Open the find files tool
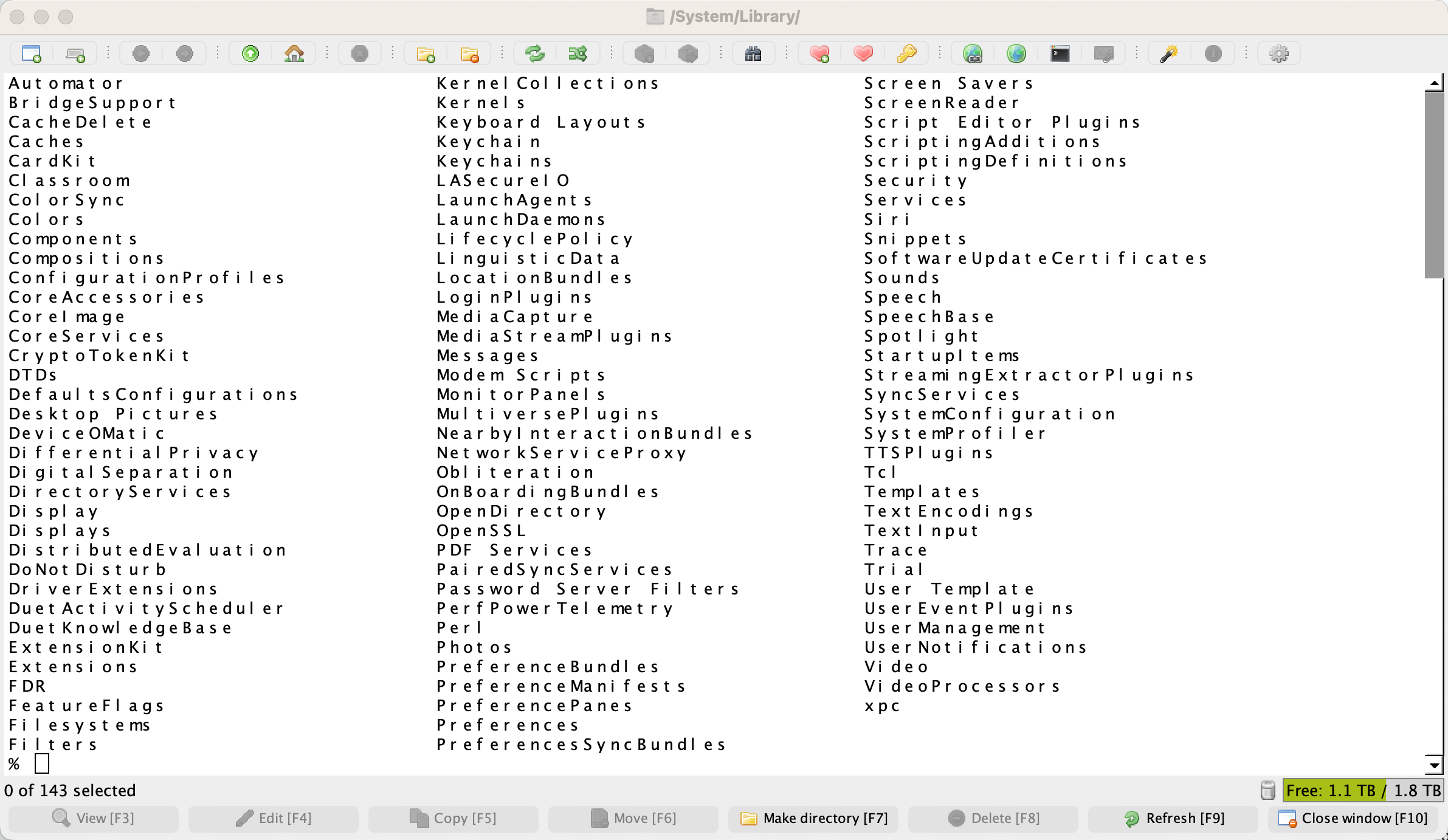Screen dimensions: 1448x840 point(753,53)
